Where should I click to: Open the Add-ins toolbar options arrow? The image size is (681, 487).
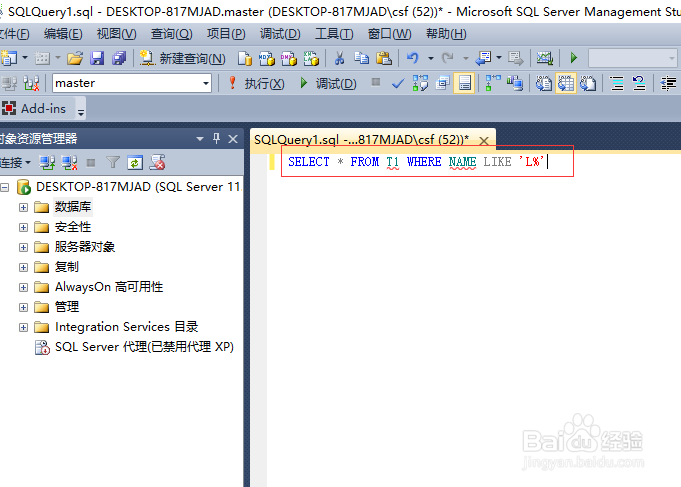pyautogui.click(x=81, y=112)
